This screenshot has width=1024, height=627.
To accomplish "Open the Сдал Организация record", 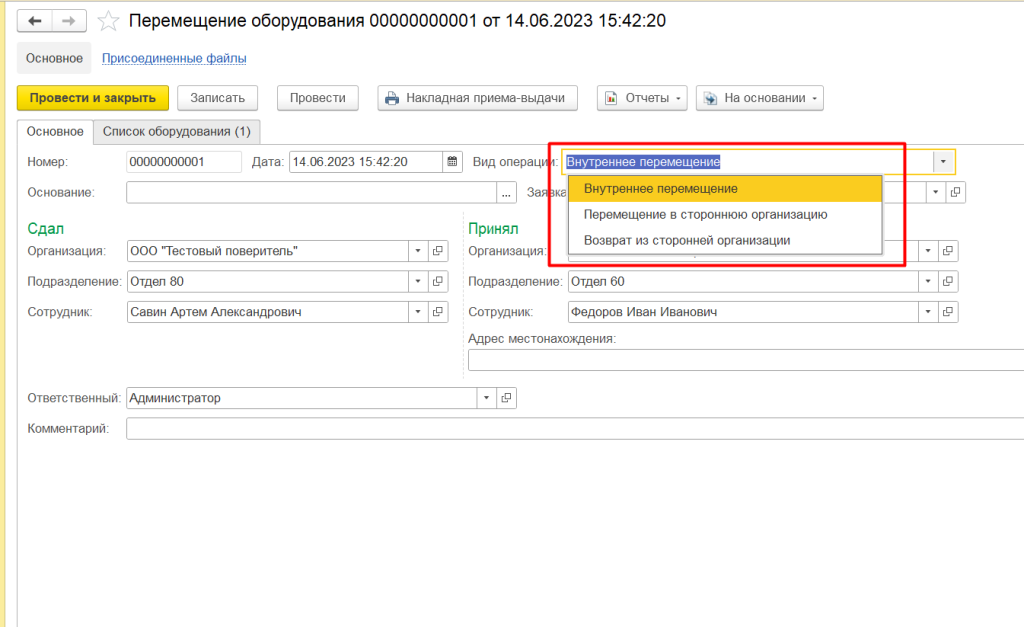I will point(438,251).
